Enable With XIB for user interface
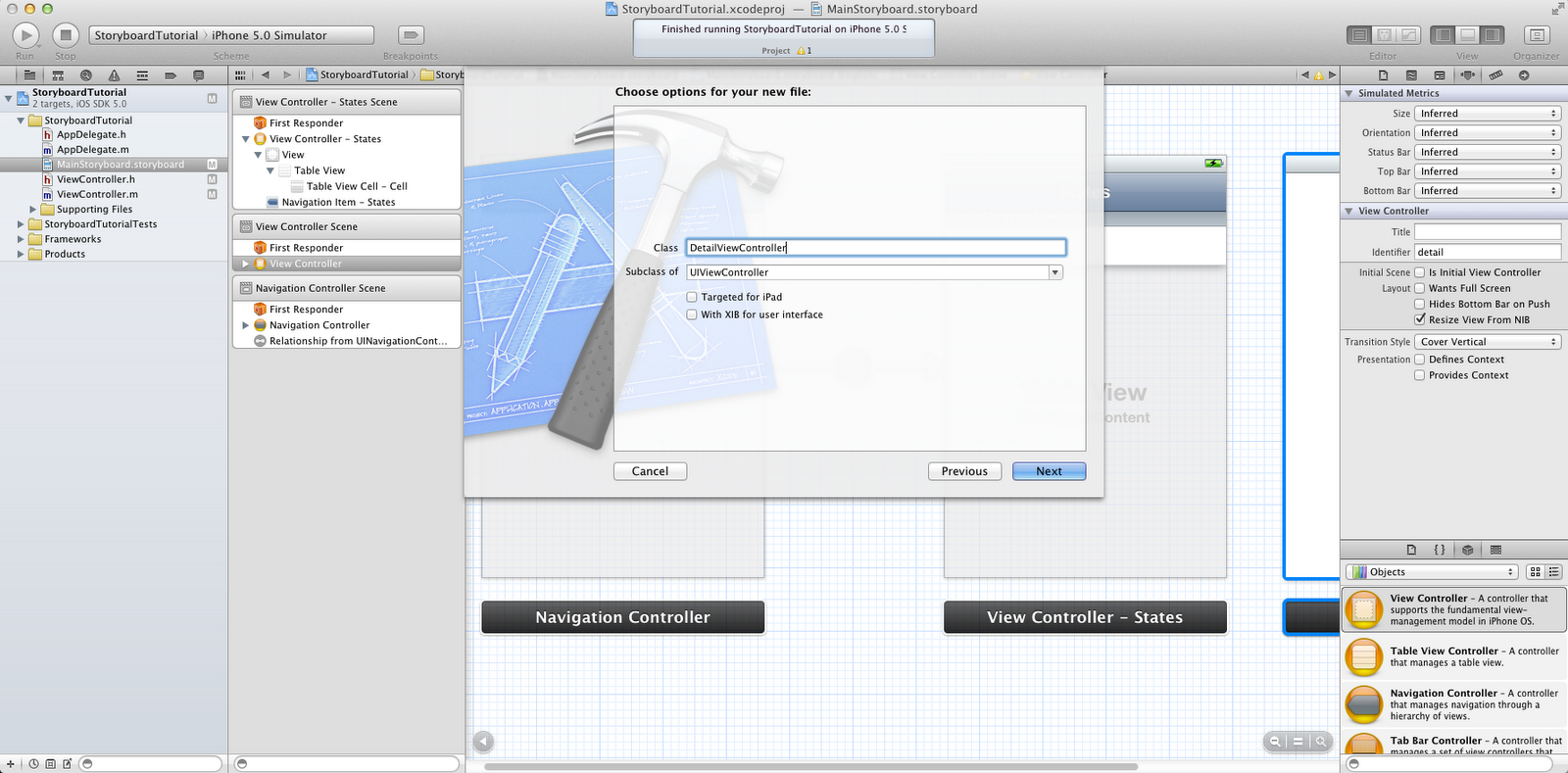Screen dimensions: 1568x773 [x=692, y=314]
